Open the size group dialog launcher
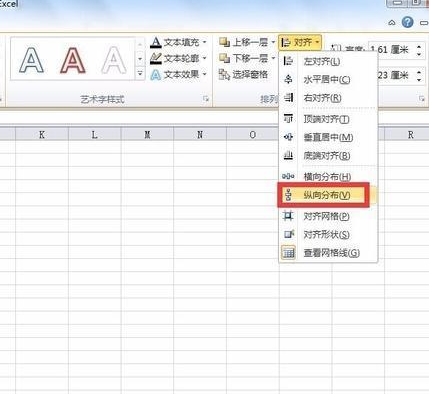 pyautogui.click(x=421, y=99)
